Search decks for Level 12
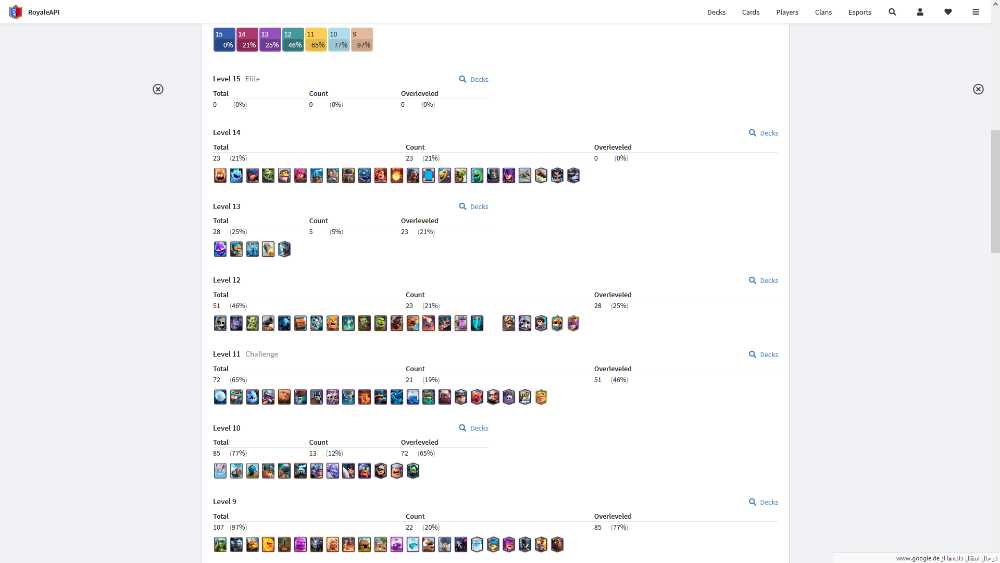This screenshot has height=563, width=1000. (763, 281)
